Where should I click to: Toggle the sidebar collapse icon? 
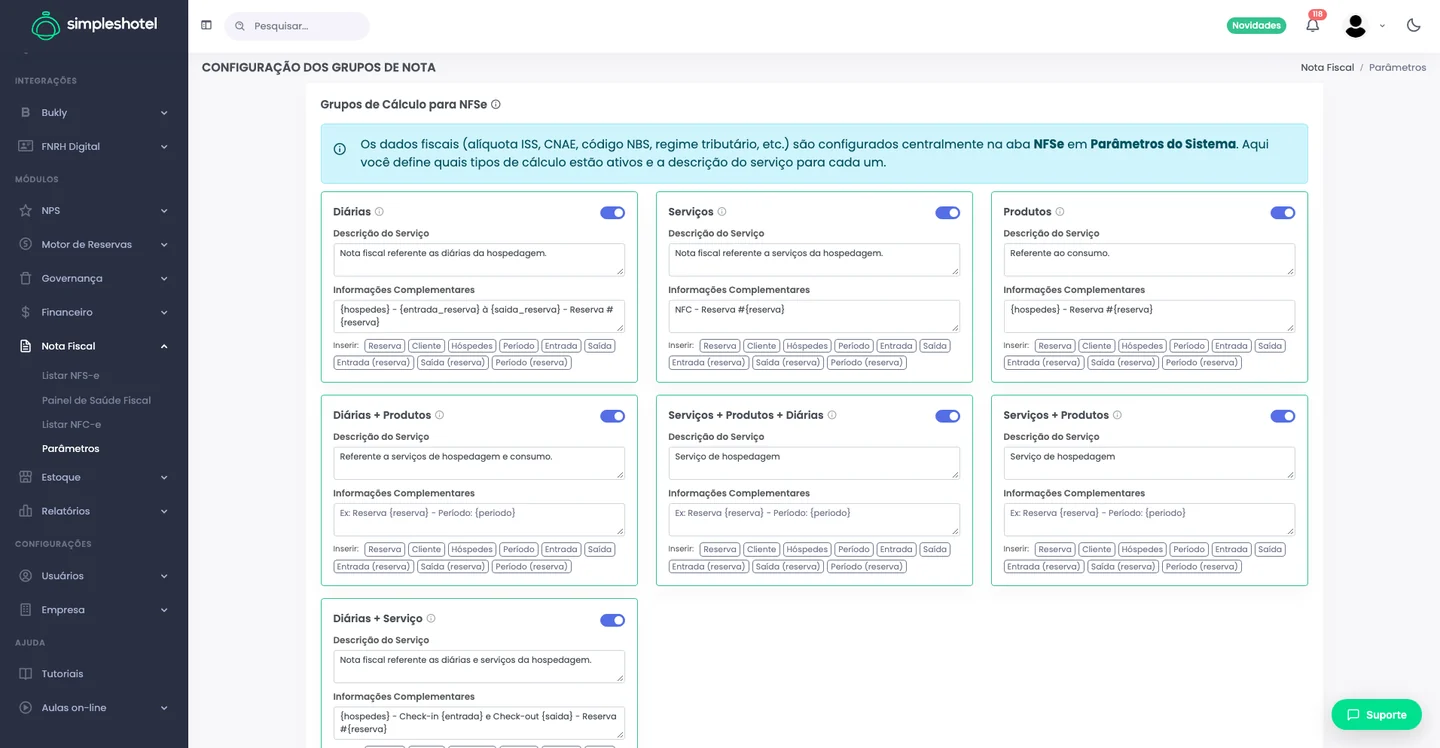206,25
